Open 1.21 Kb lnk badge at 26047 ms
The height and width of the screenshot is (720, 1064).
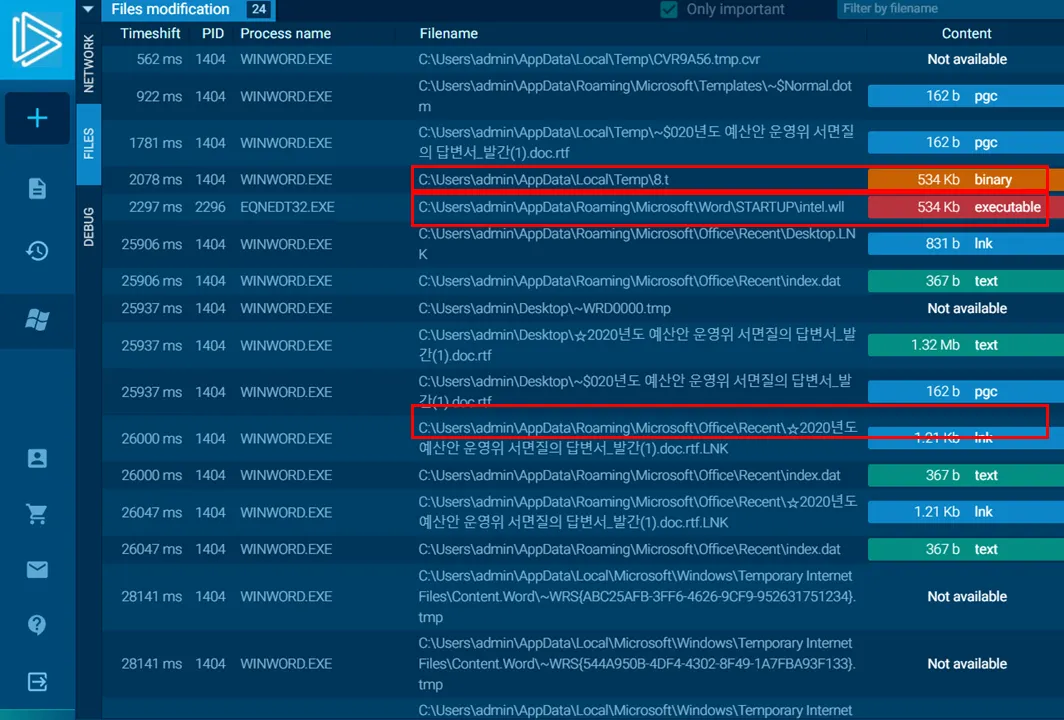(966, 512)
